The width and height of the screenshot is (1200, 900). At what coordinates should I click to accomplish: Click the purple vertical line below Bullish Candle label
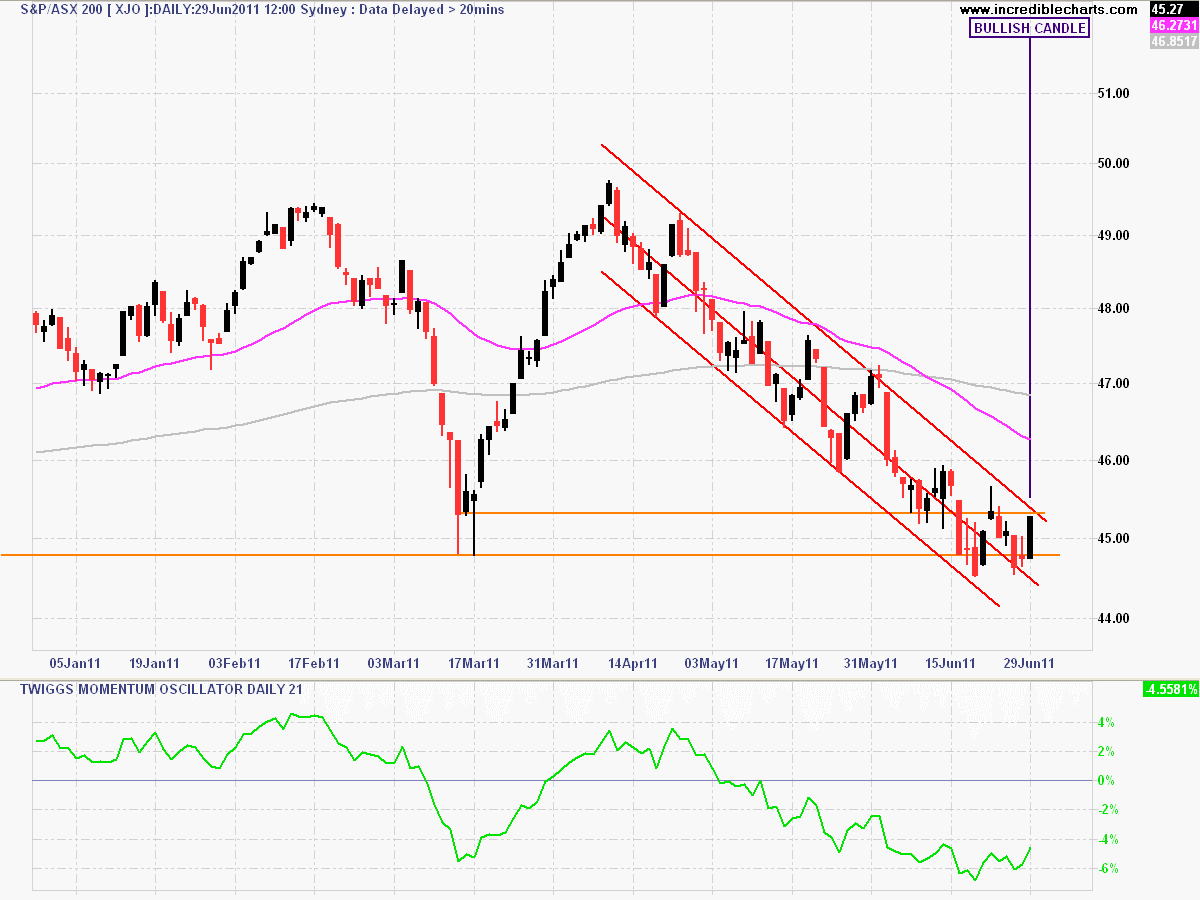tap(1030, 250)
